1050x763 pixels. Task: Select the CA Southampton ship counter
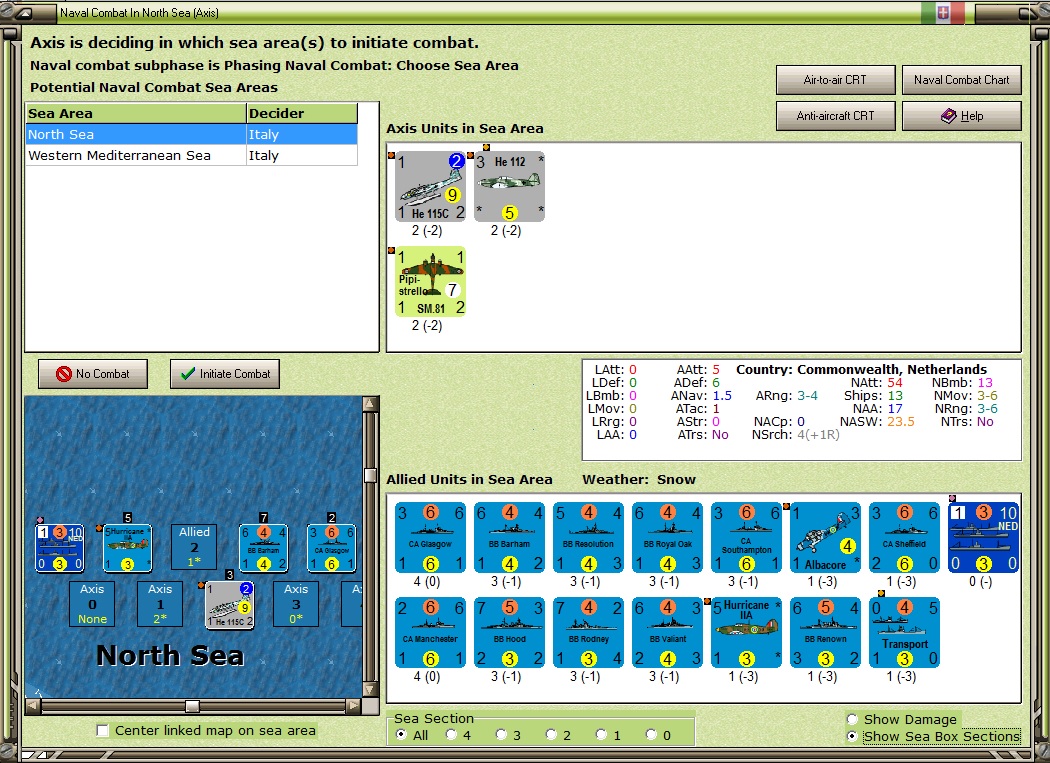746,538
